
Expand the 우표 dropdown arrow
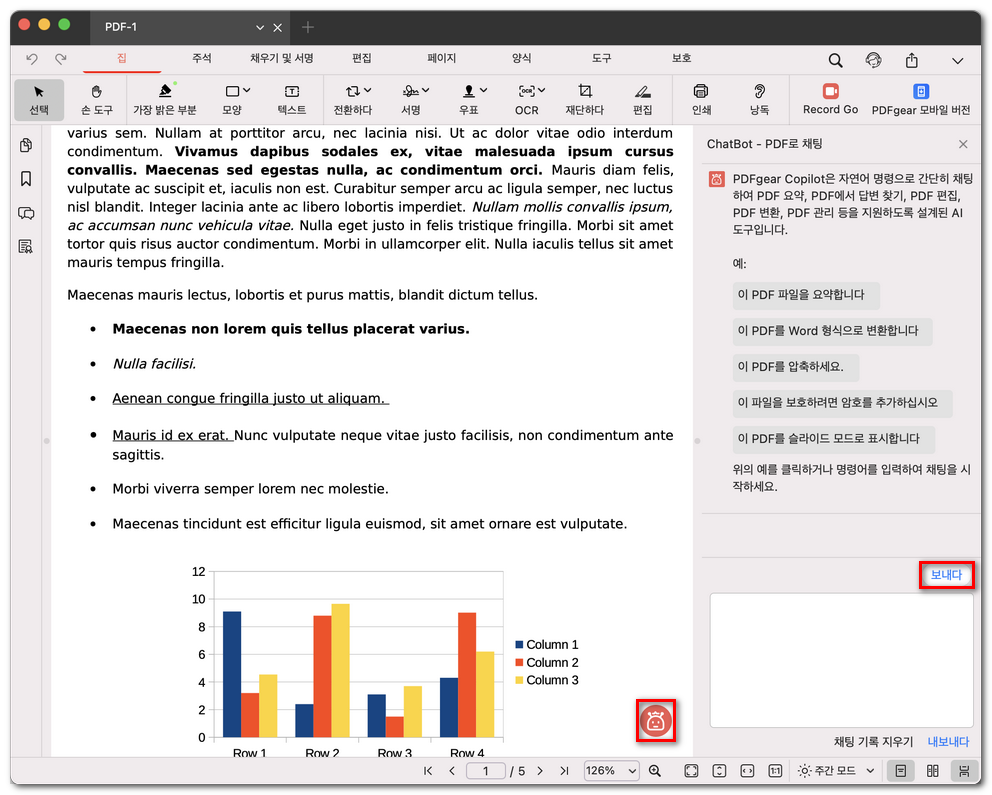coord(483,91)
